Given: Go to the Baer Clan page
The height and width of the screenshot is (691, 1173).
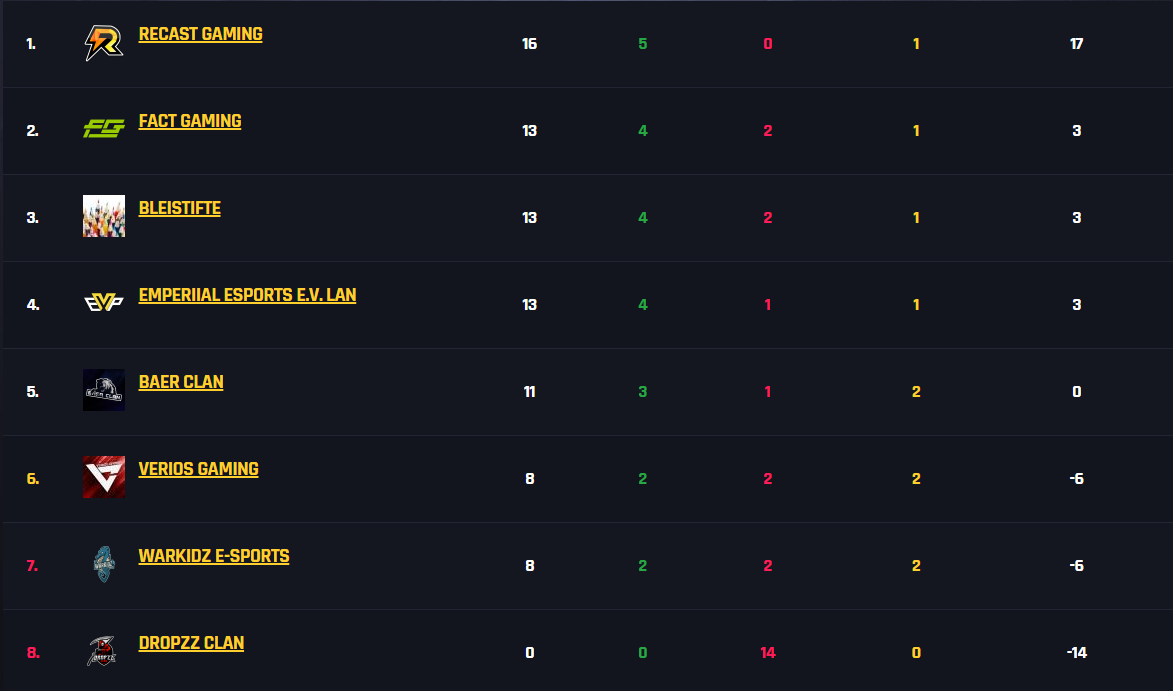Looking at the screenshot, I should point(181,381).
